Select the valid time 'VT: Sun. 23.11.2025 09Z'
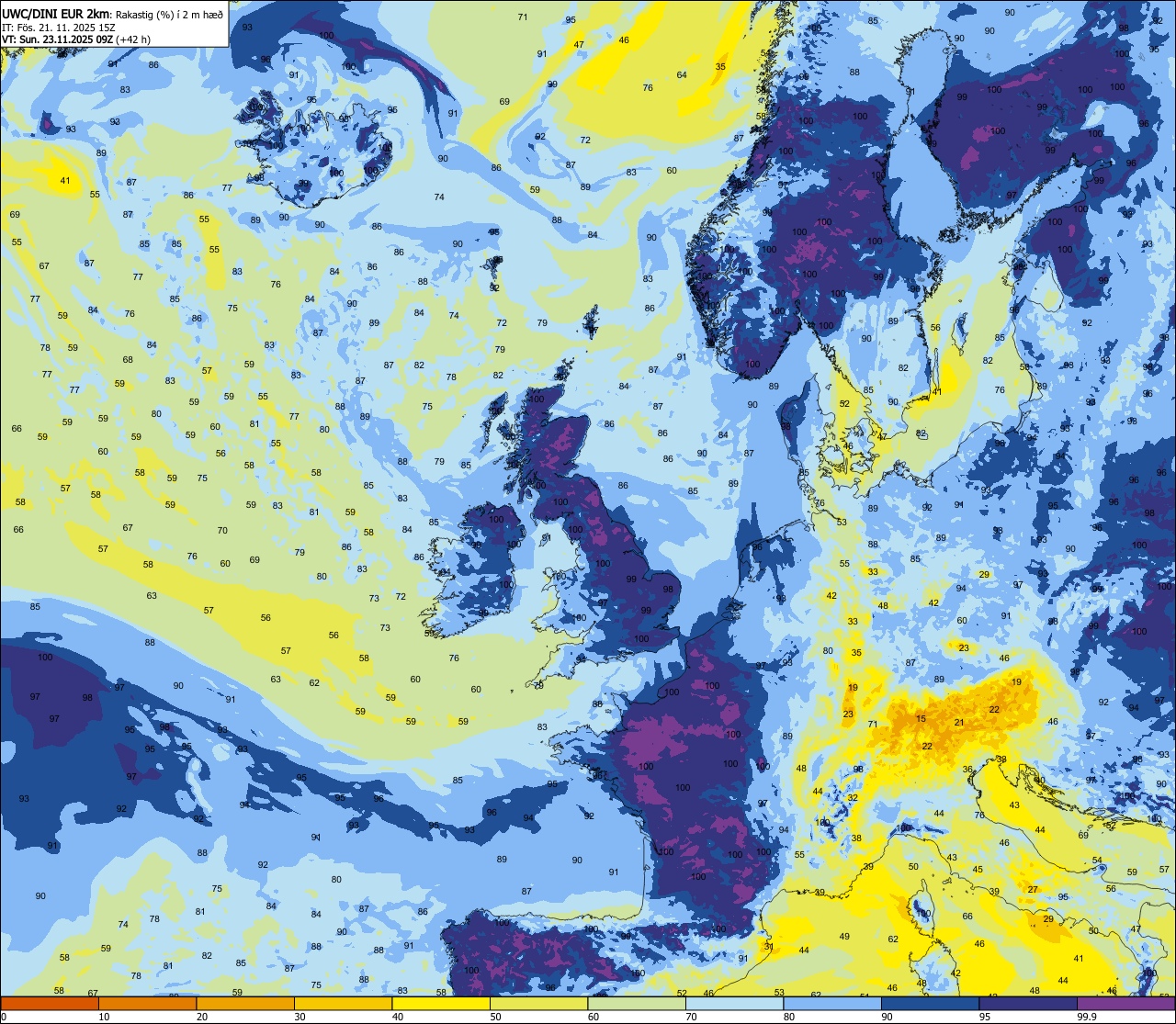 click(x=57, y=39)
